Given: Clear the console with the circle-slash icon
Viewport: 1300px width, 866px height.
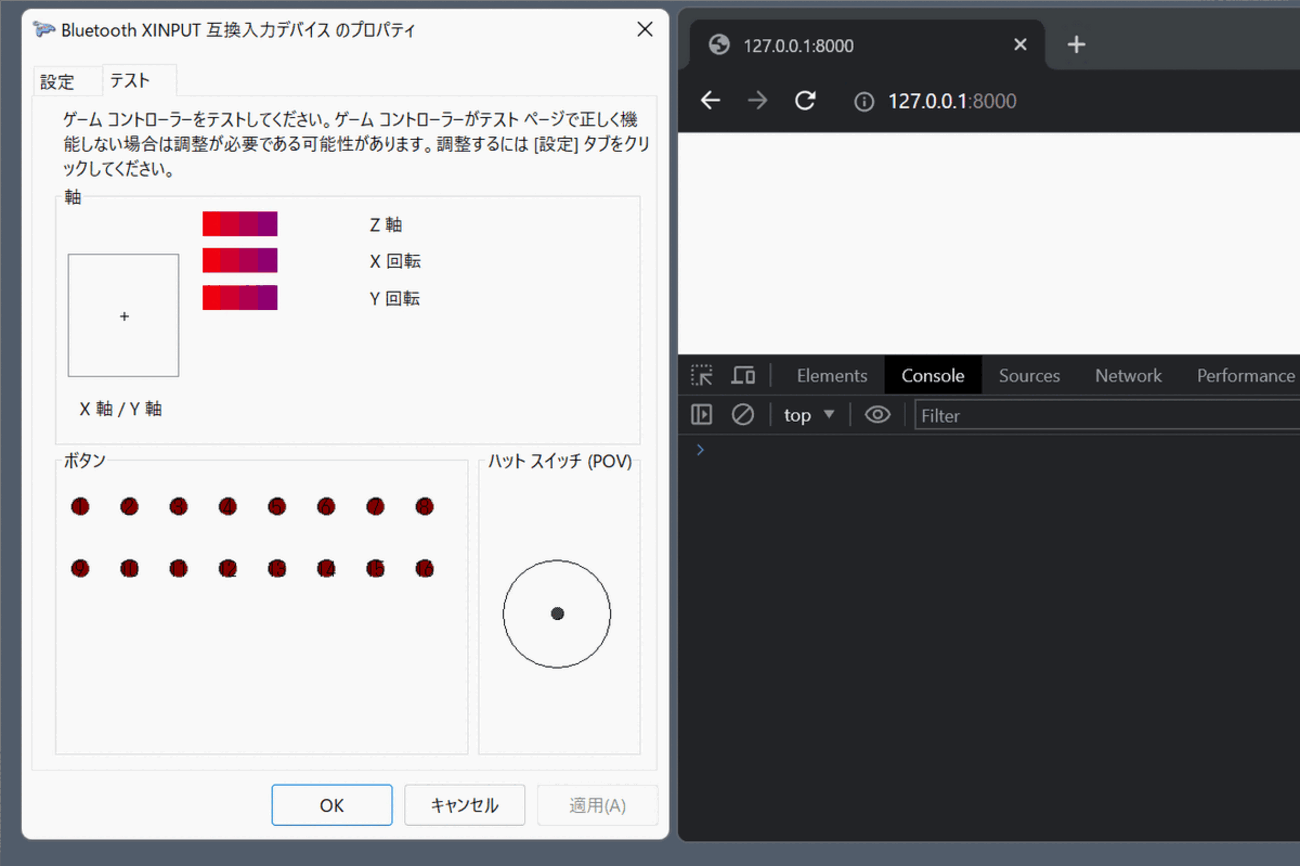Looking at the screenshot, I should [x=742, y=414].
